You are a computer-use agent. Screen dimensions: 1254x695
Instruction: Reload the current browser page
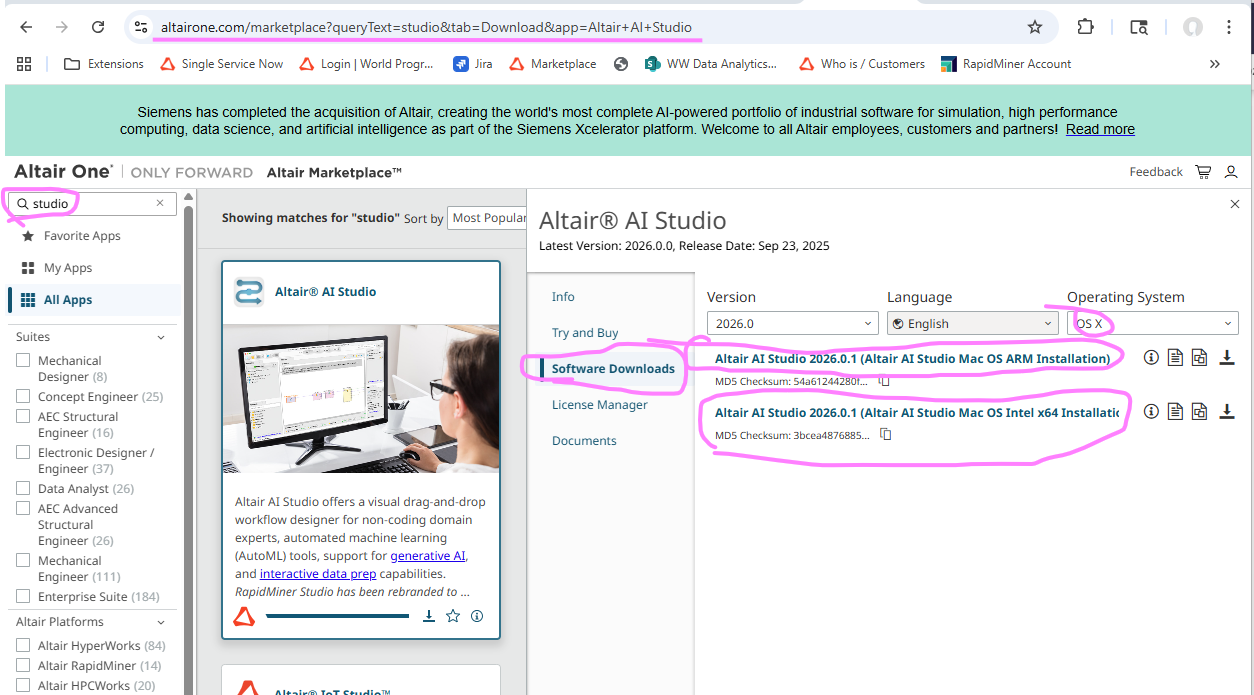click(98, 27)
